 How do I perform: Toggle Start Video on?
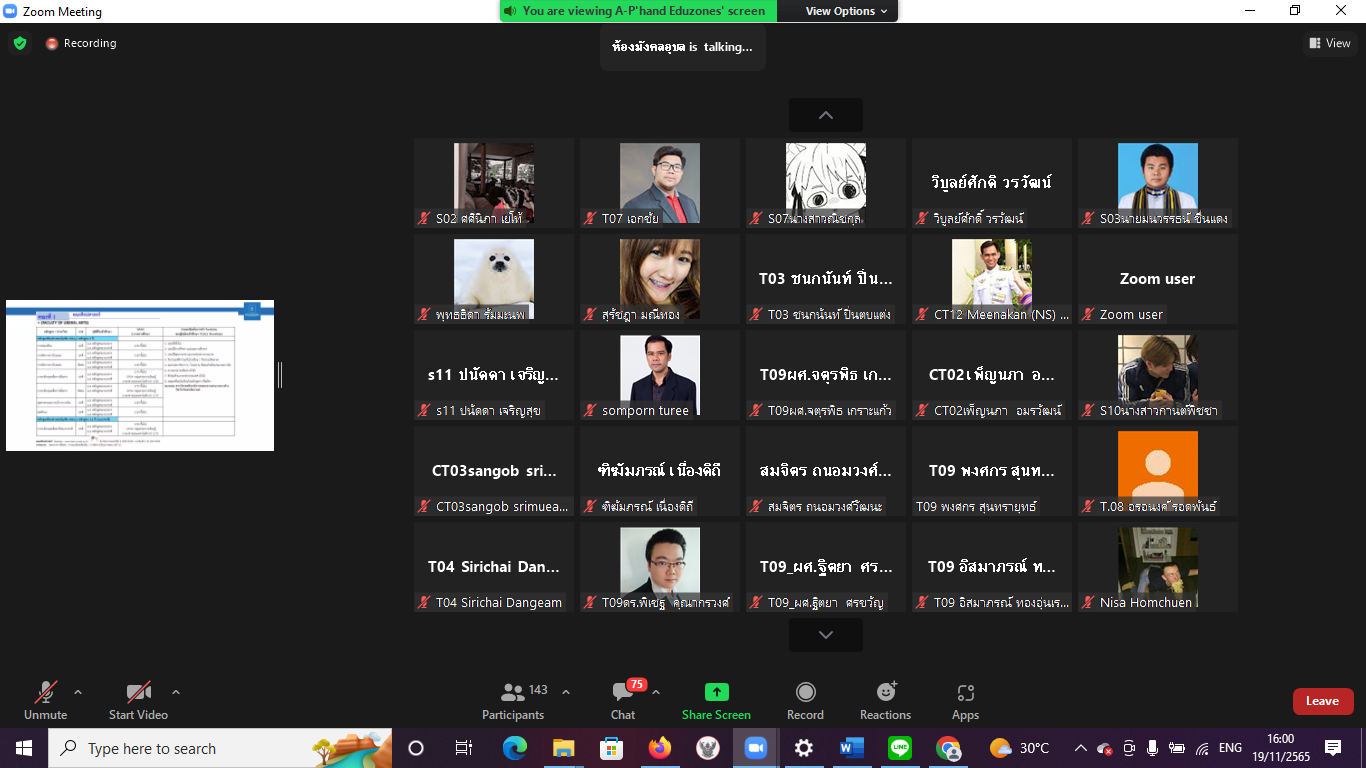(138, 699)
